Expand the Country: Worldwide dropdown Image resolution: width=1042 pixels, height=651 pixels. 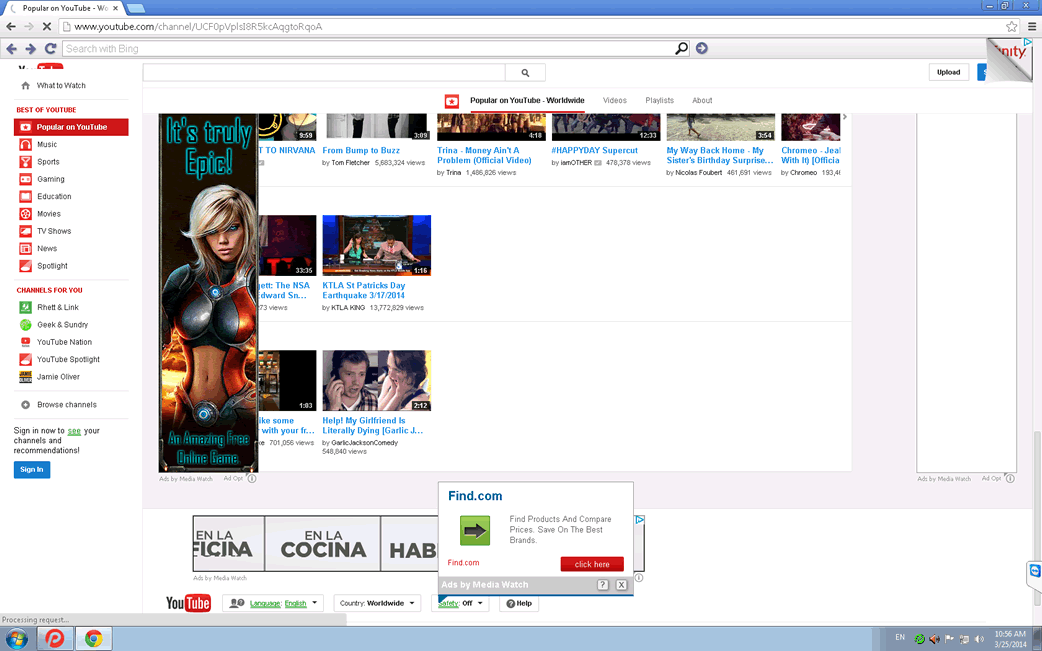[x=377, y=604]
